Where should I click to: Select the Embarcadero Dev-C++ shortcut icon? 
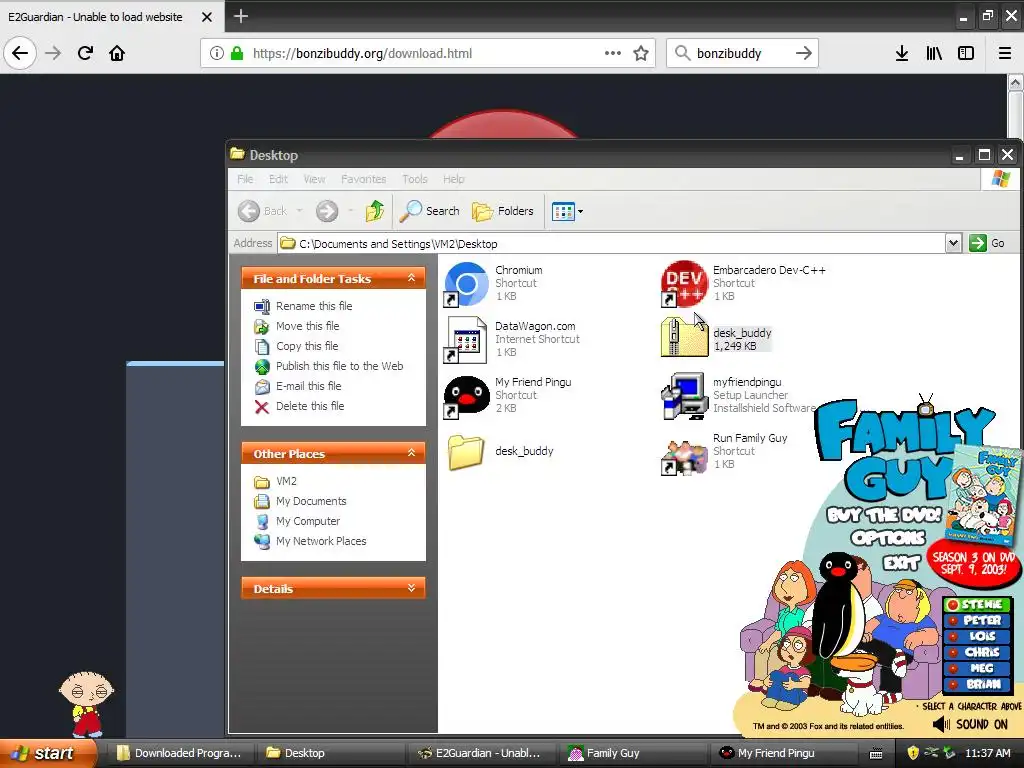point(684,284)
